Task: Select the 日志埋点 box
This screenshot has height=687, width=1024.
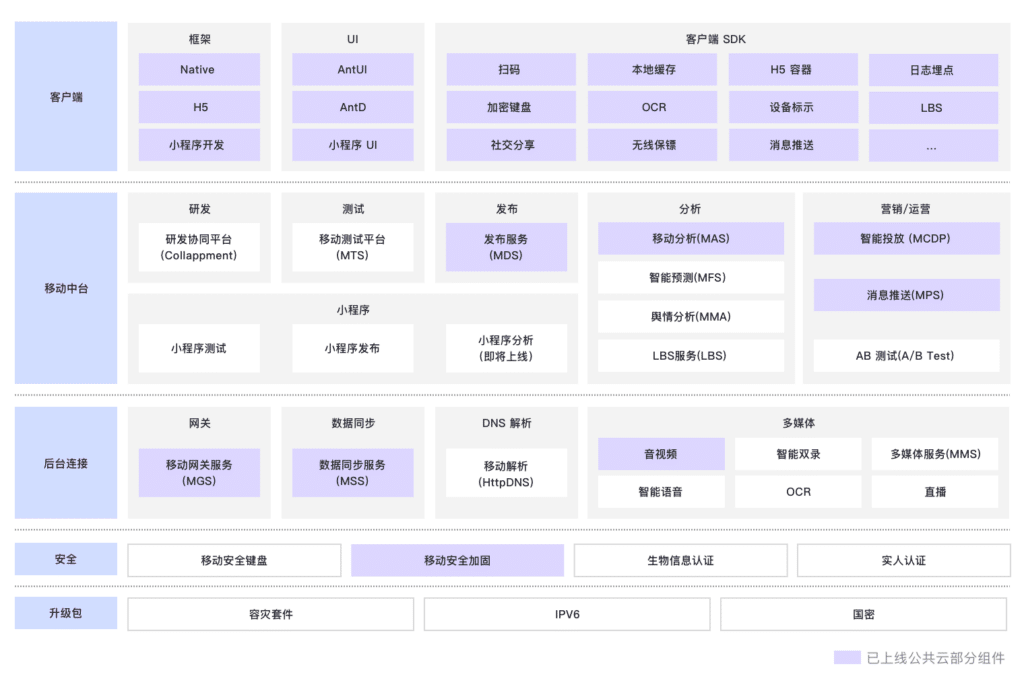Action: 933,70
